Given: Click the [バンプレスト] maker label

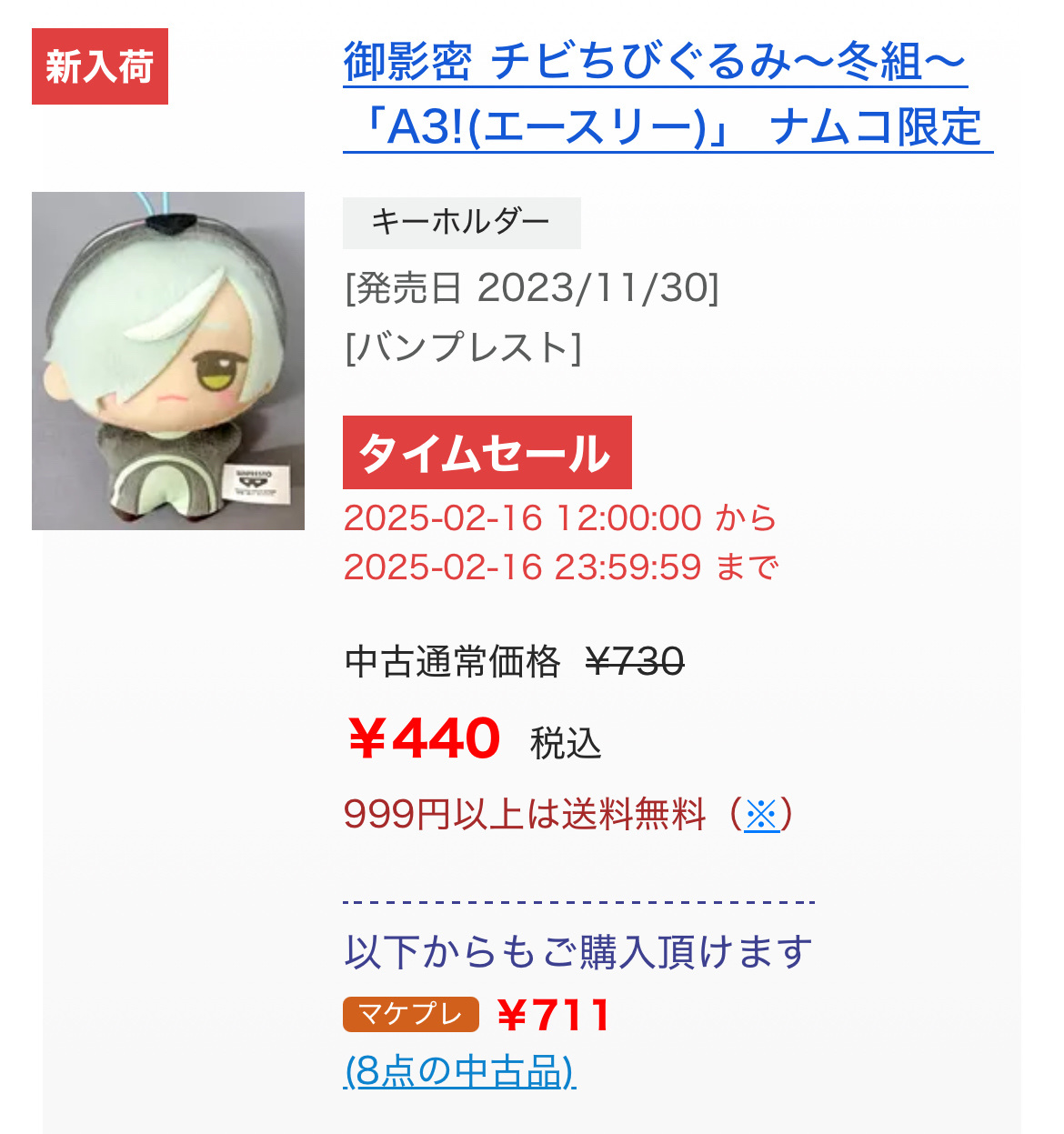Looking at the screenshot, I should (x=462, y=347).
